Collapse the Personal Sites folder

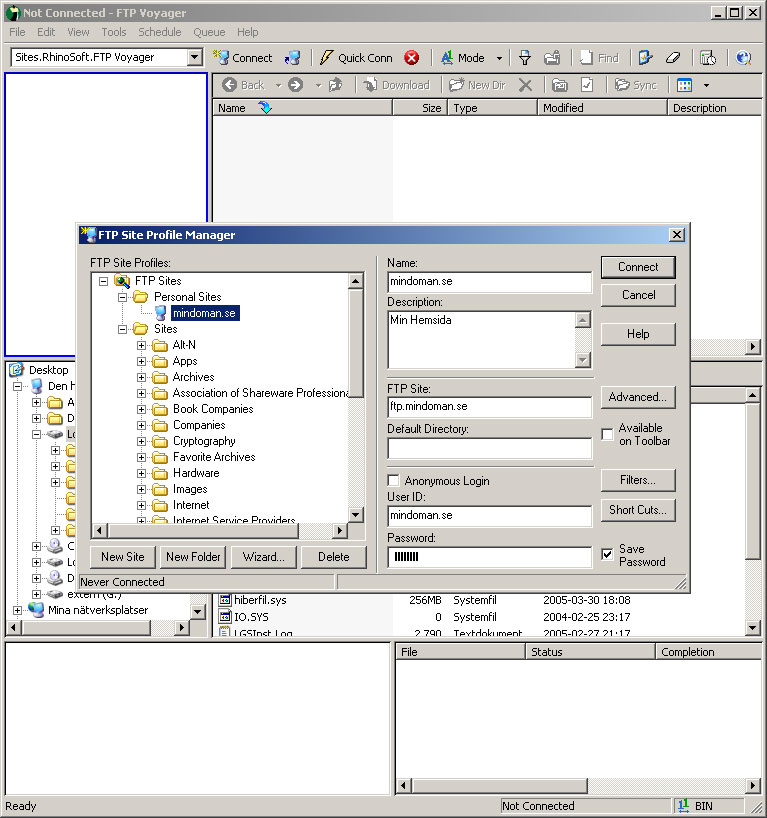(122, 297)
